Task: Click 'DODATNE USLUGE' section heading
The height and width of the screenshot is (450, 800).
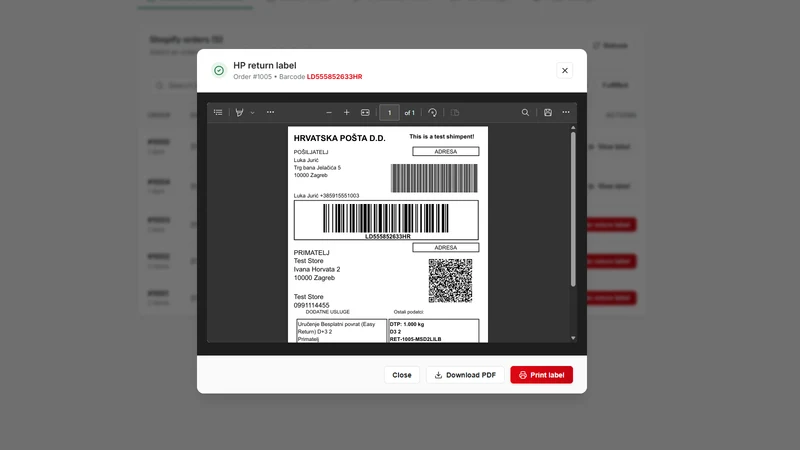Action: (328, 312)
